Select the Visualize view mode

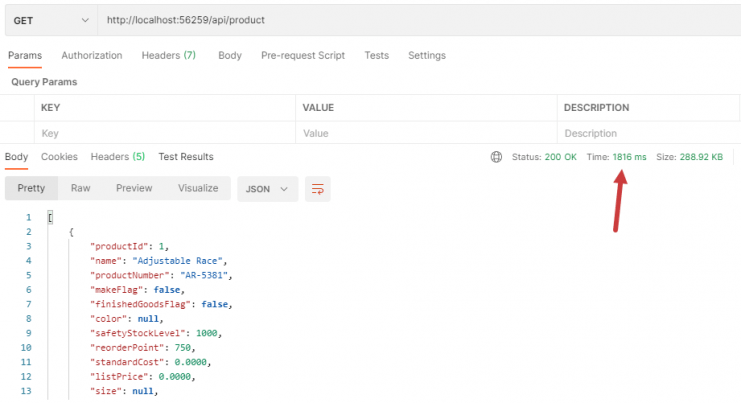198,188
